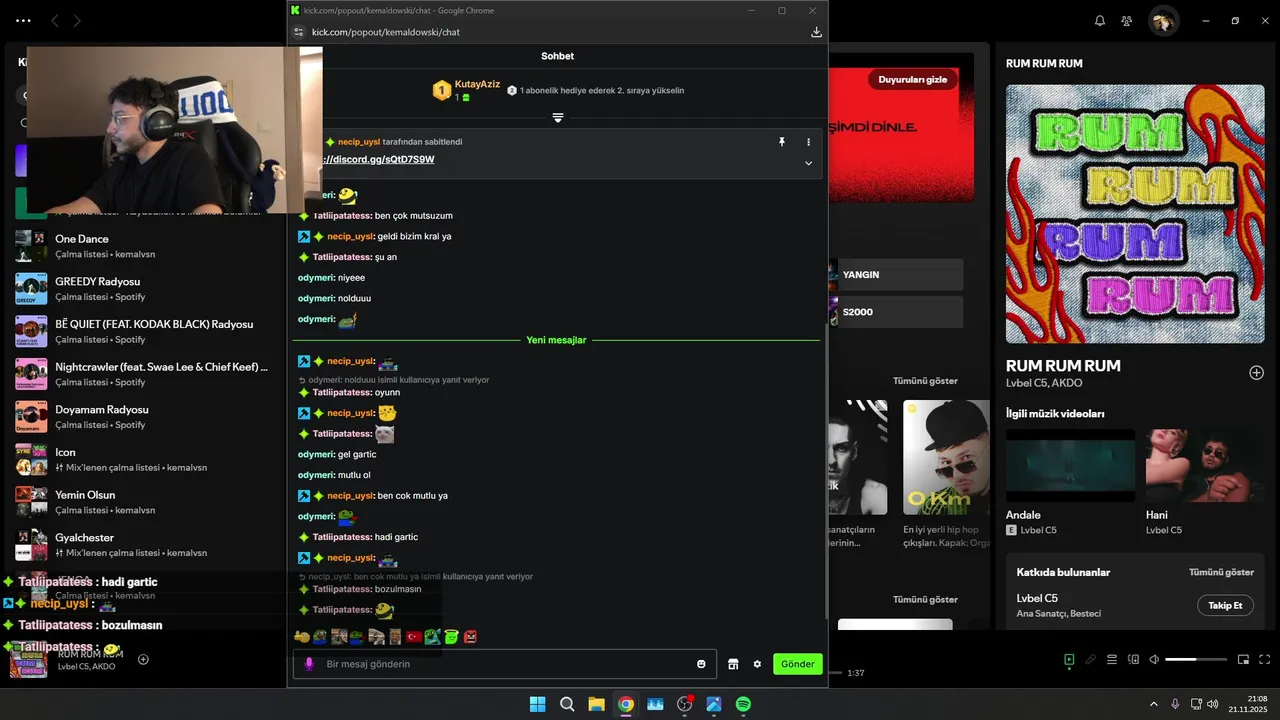Open KutayAziz leaderboard profile
1280x720 pixels.
pos(477,84)
